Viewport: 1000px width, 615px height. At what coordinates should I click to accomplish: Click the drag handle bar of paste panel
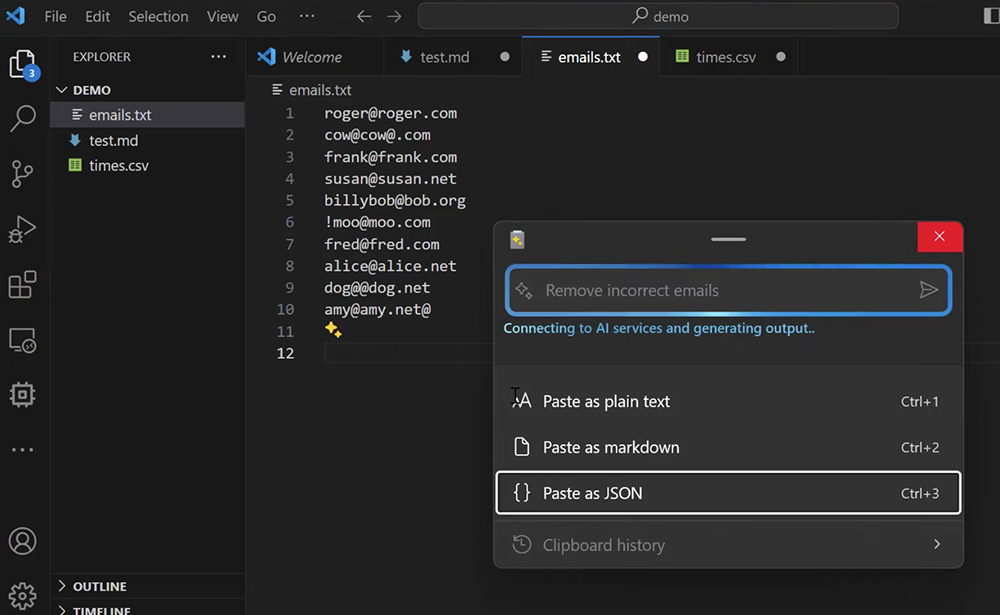pos(728,239)
